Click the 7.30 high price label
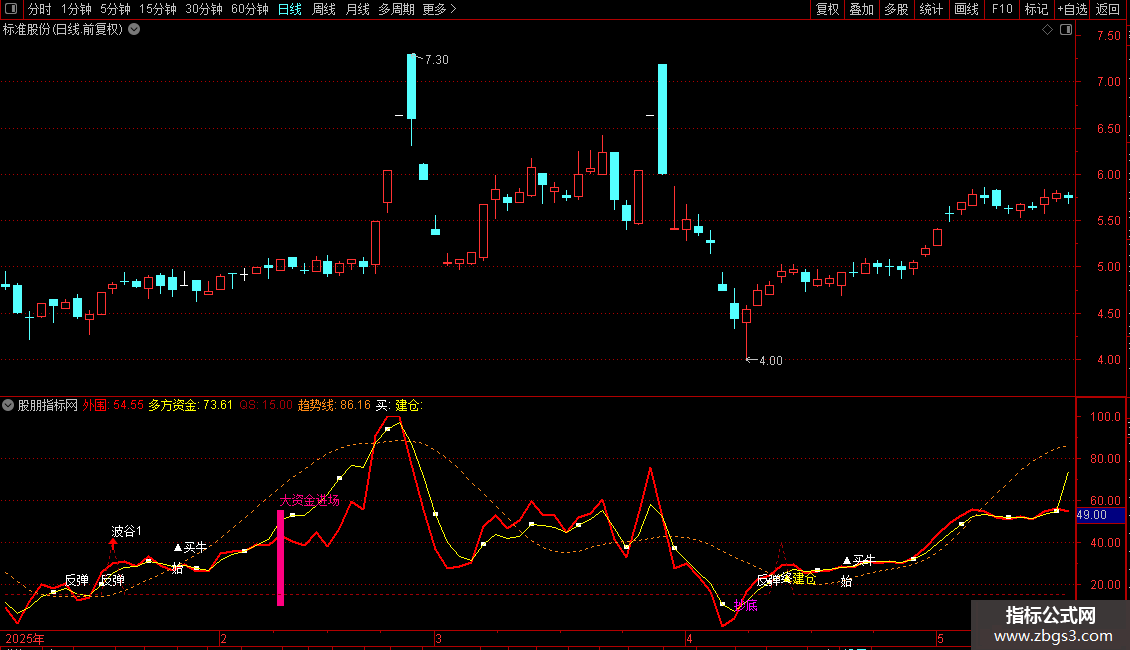 437,60
